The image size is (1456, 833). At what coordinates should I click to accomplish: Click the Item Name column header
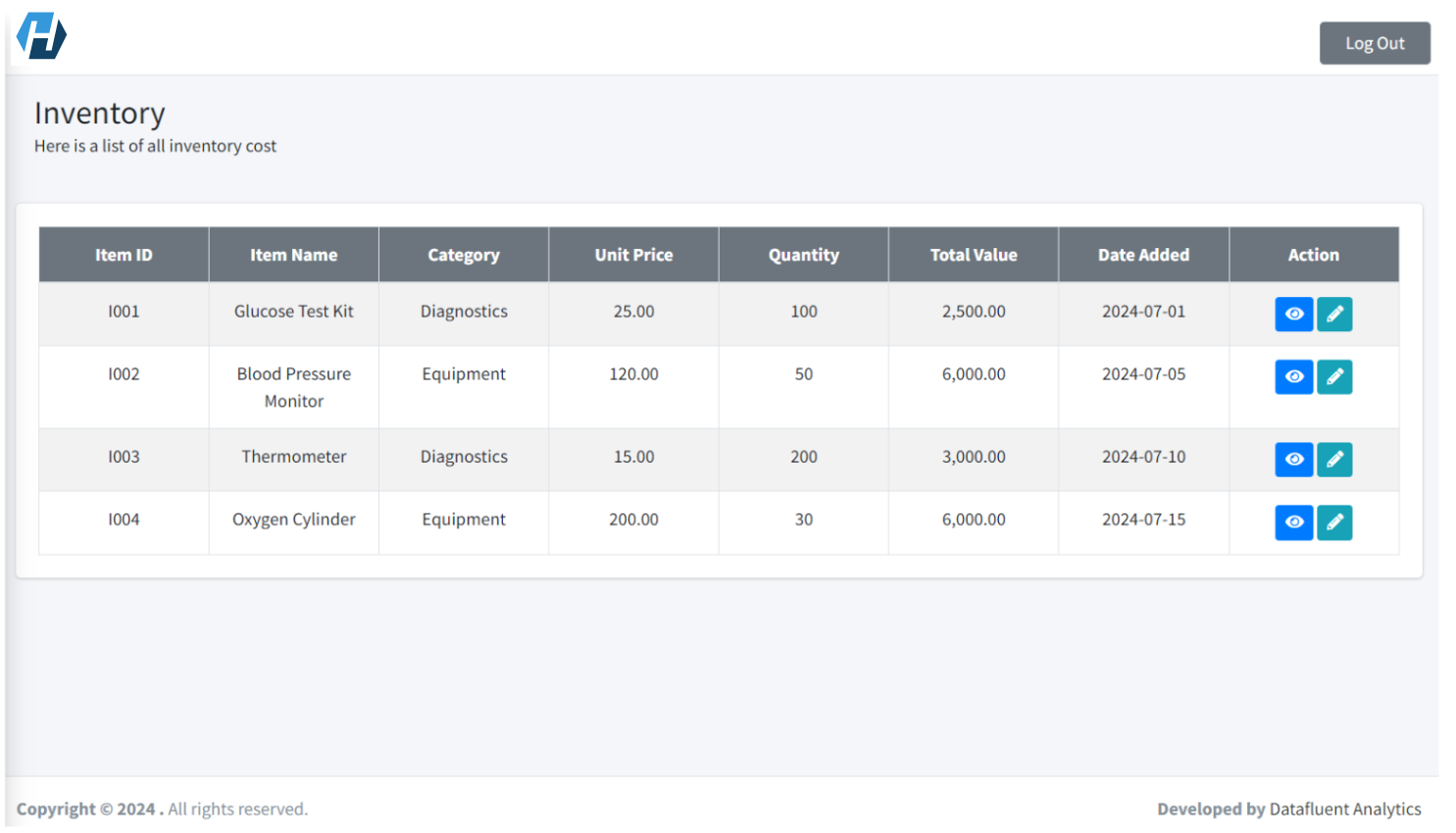click(x=293, y=255)
